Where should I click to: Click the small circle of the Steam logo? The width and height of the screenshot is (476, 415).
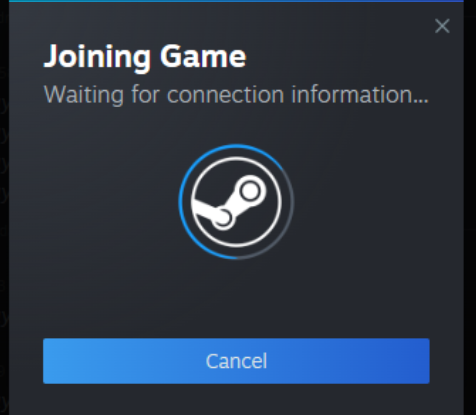click(x=223, y=217)
